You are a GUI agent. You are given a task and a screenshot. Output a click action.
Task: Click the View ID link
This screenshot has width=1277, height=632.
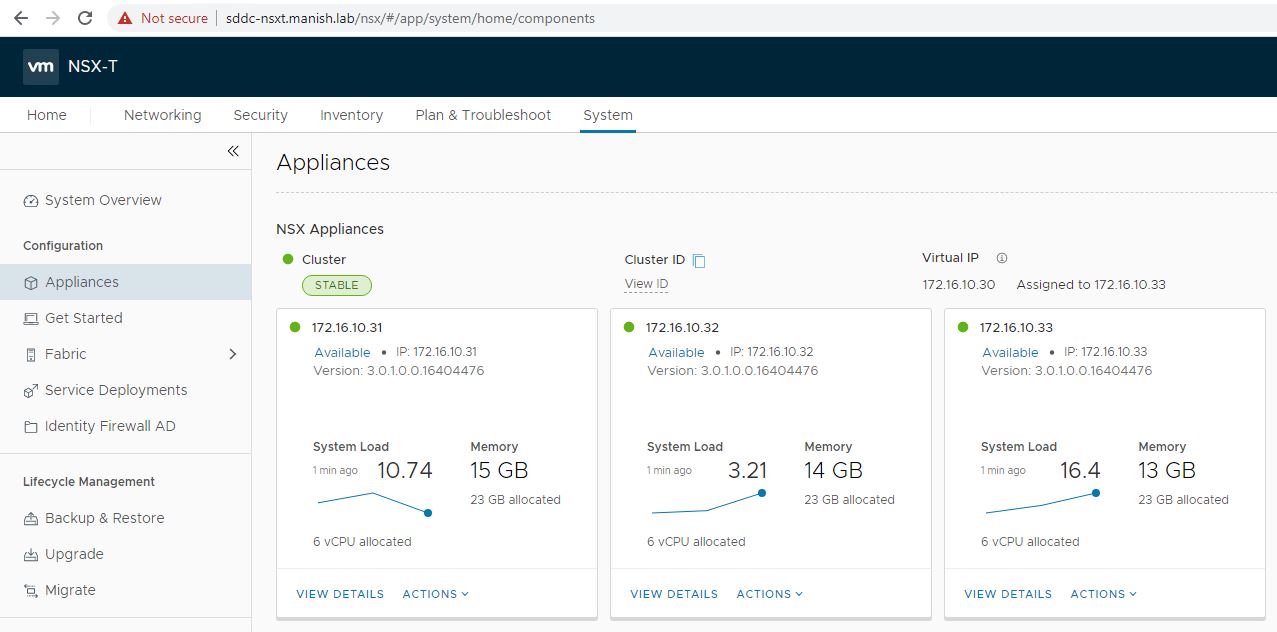646,284
